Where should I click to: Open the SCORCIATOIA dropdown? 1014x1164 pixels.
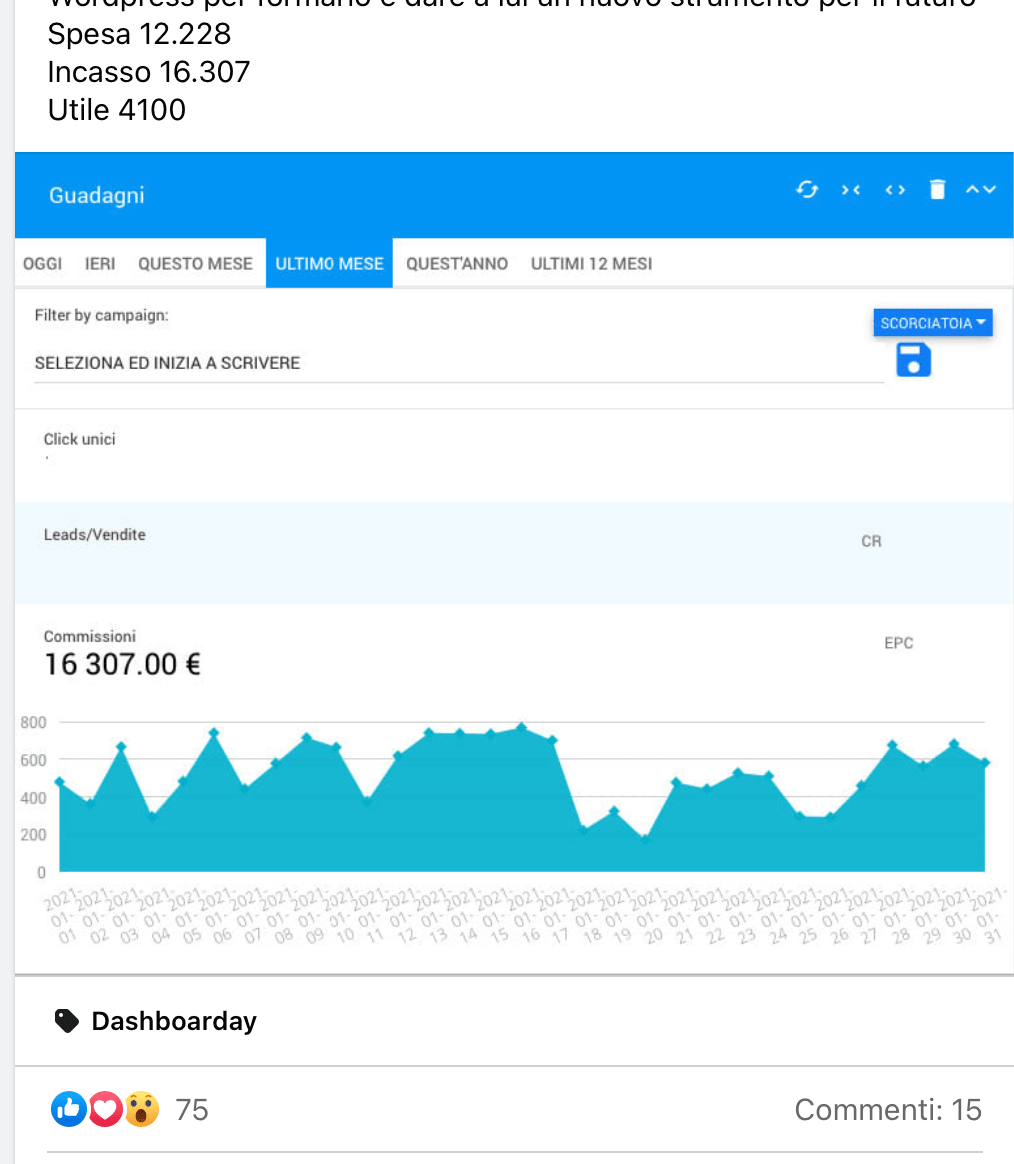pyautogui.click(x=933, y=323)
